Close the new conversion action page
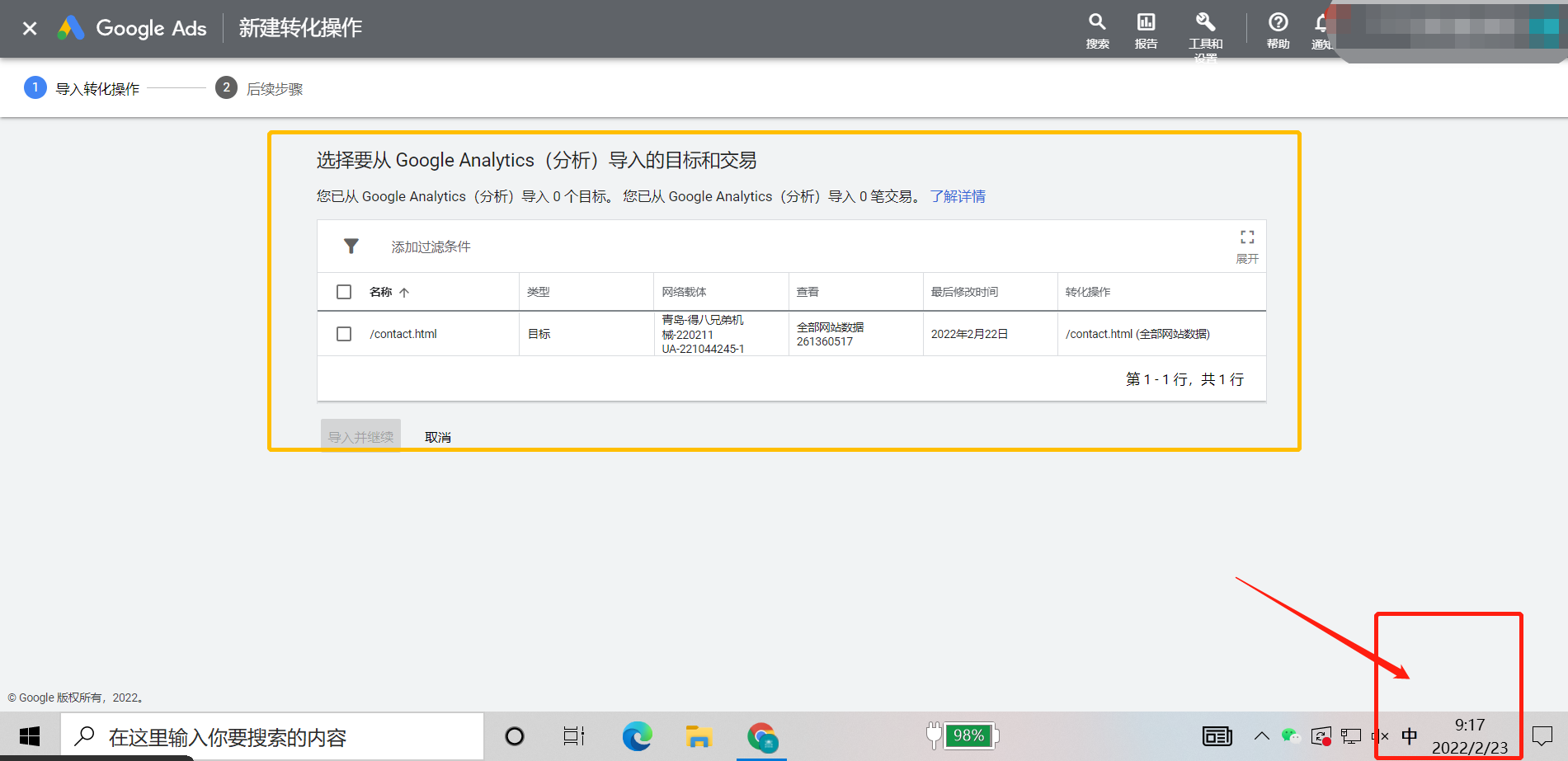1568x761 pixels. click(30, 28)
